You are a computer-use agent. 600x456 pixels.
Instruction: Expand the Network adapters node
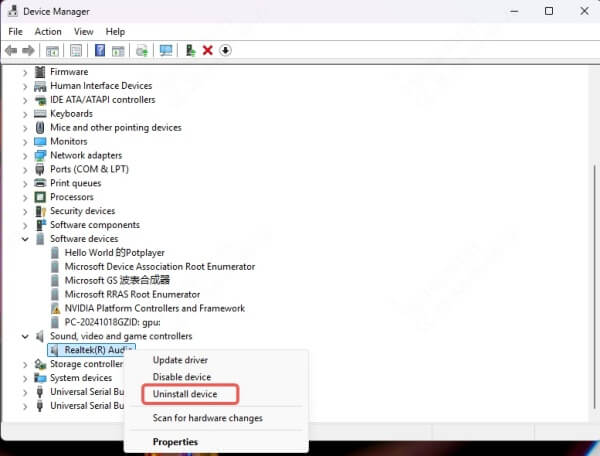pyautogui.click(x=25, y=156)
